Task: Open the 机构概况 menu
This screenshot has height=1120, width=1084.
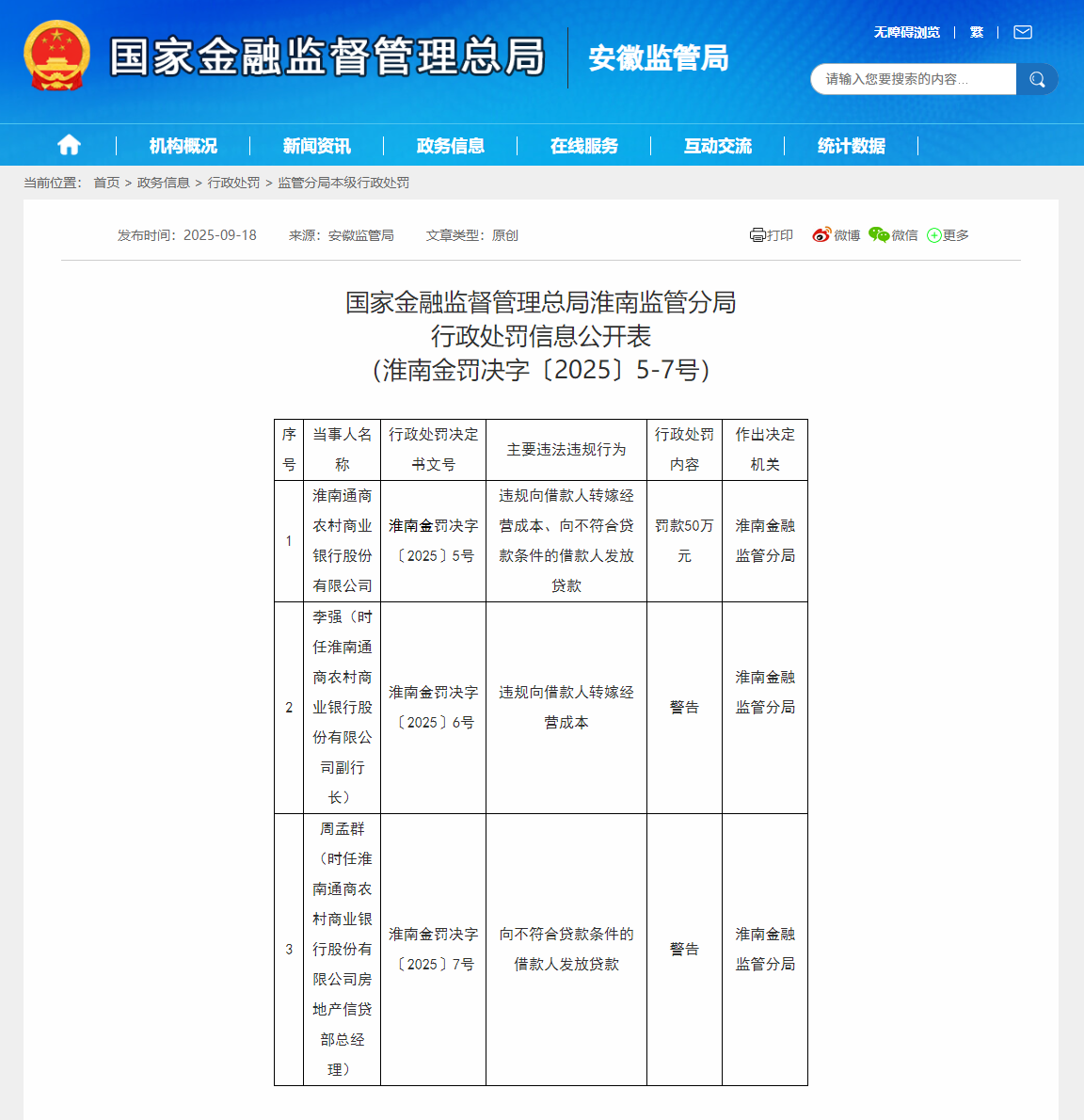Action: 183,145
